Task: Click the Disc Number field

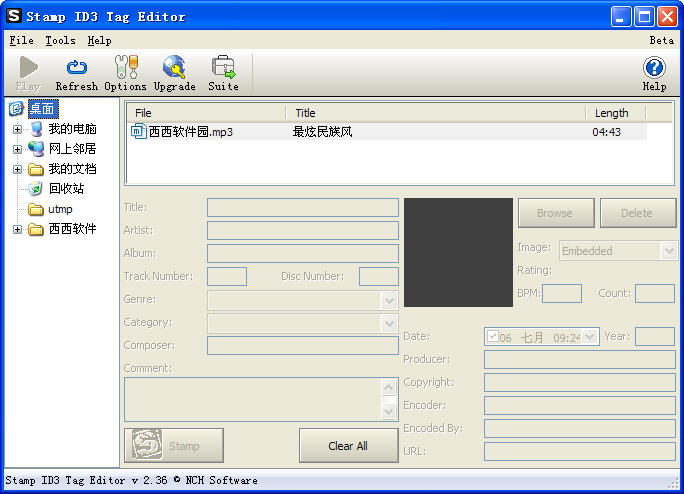Action: (379, 277)
